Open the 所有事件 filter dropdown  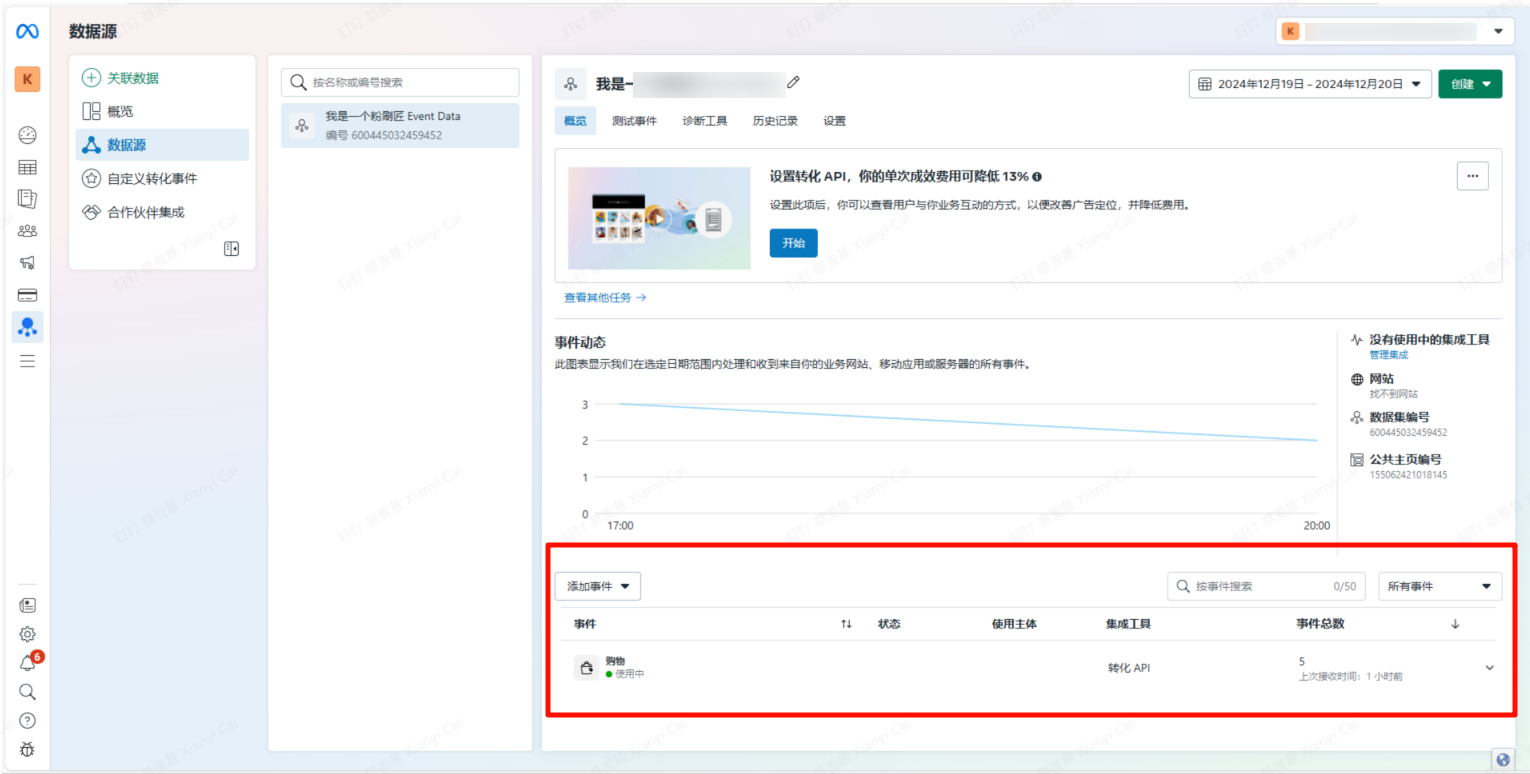pyautogui.click(x=1439, y=587)
